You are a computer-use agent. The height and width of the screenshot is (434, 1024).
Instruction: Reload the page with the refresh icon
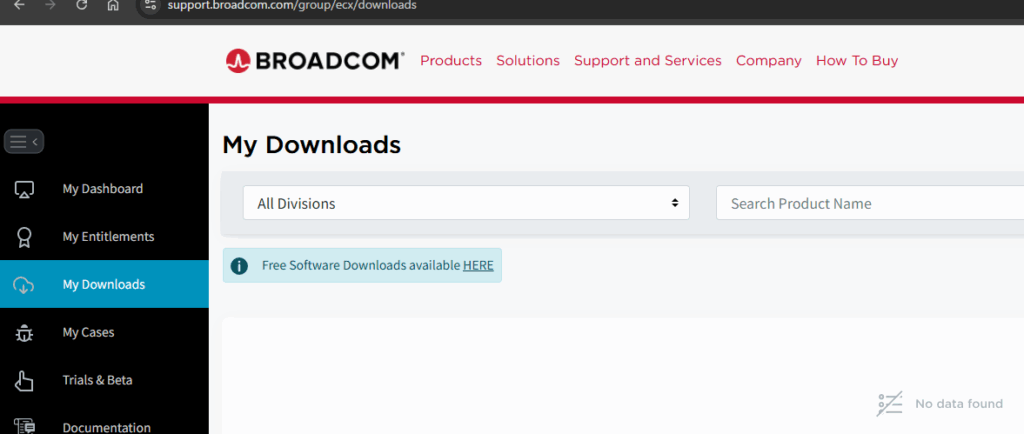coord(82,5)
